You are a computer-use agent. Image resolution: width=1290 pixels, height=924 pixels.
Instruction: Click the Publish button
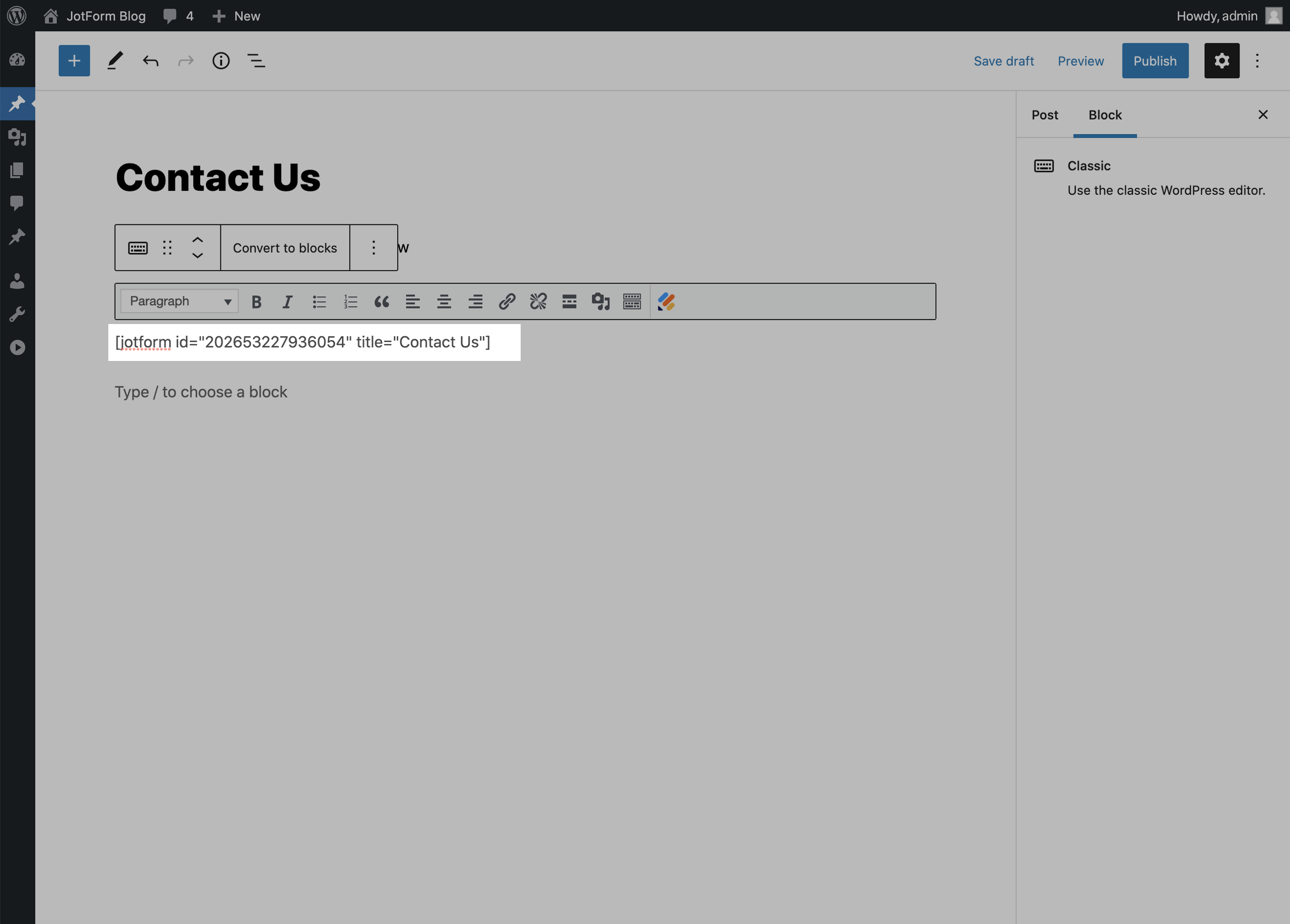click(1155, 61)
